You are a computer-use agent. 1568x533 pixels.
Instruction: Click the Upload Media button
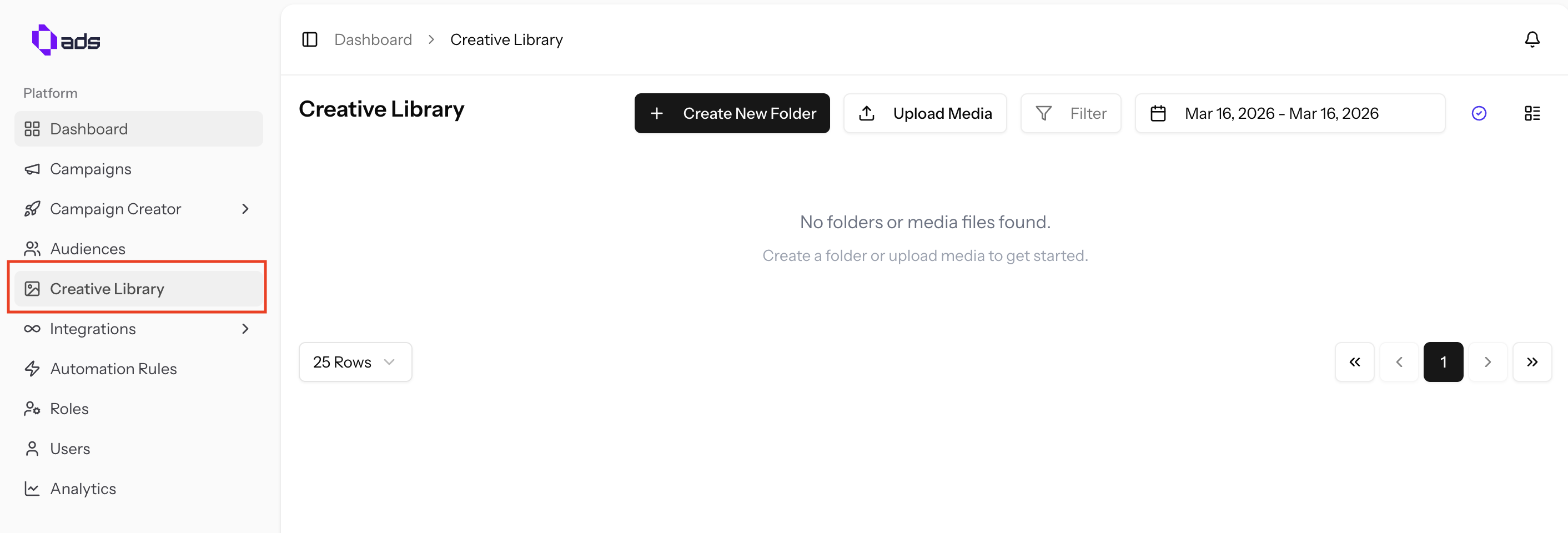point(924,113)
